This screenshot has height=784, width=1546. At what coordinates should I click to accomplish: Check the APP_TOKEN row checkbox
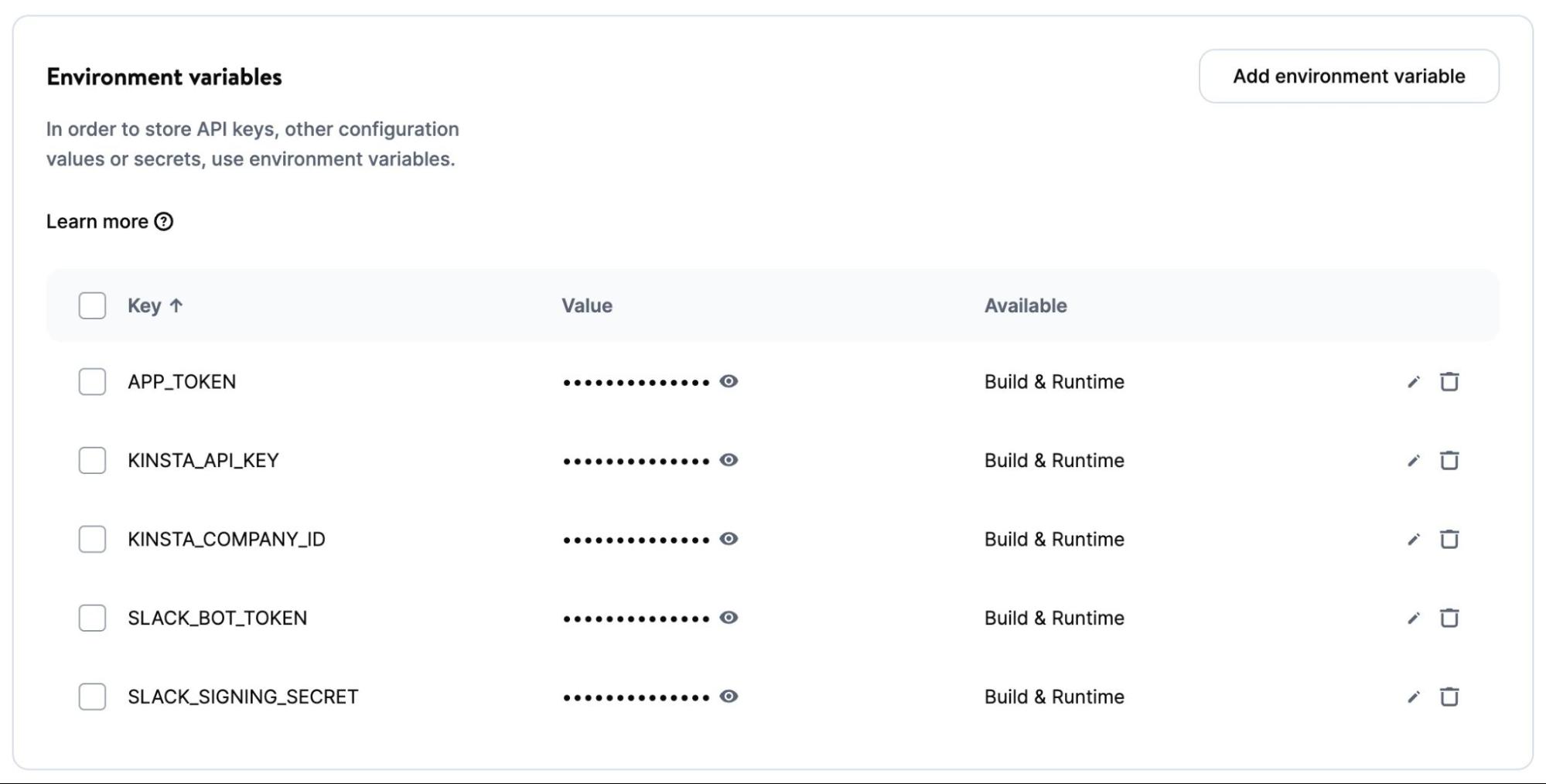pyautogui.click(x=92, y=382)
